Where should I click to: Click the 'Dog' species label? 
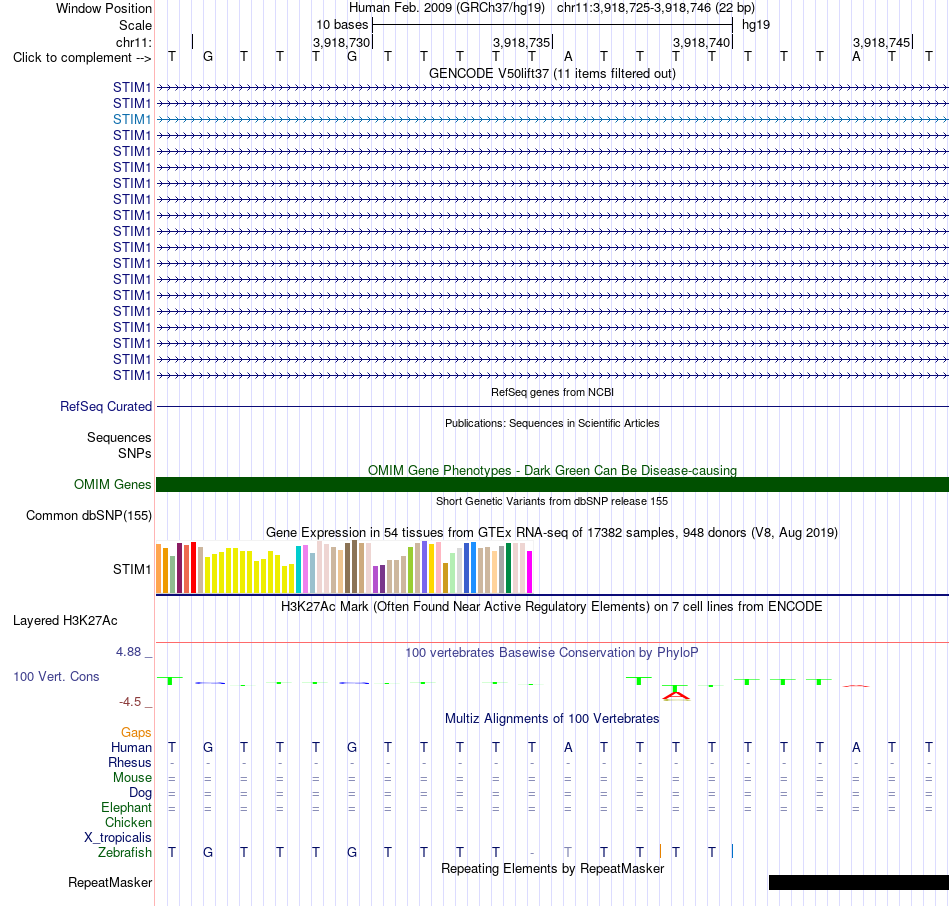pyautogui.click(x=140, y=793)
